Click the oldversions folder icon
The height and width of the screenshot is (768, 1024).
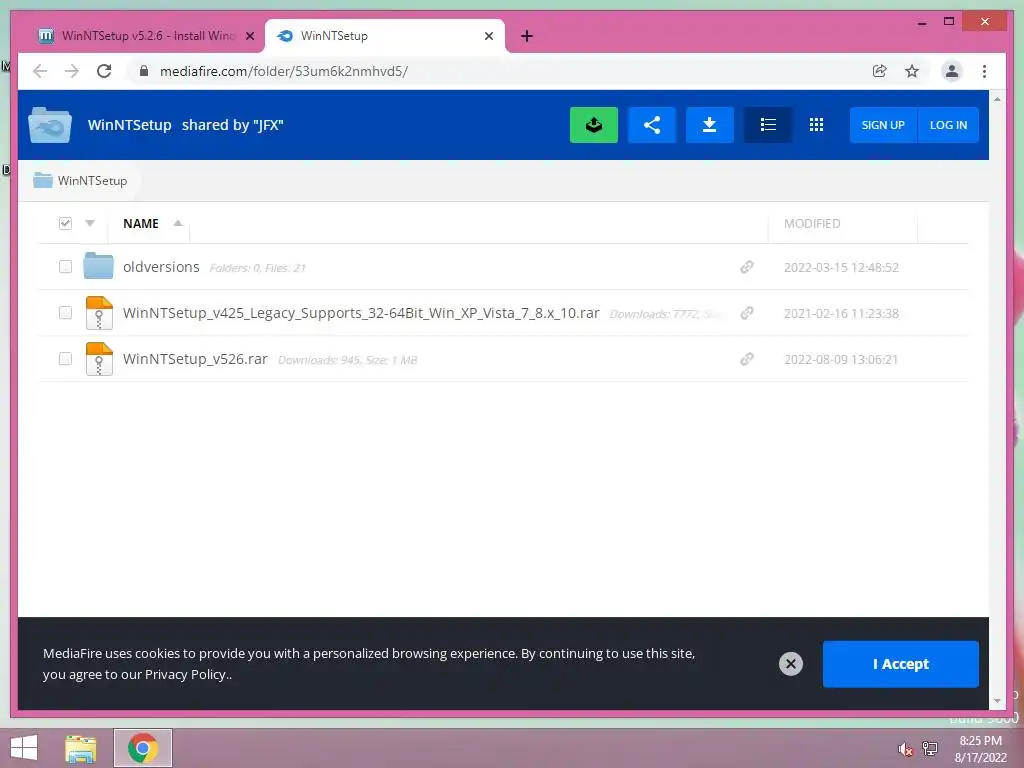click(x=99, y=266)
